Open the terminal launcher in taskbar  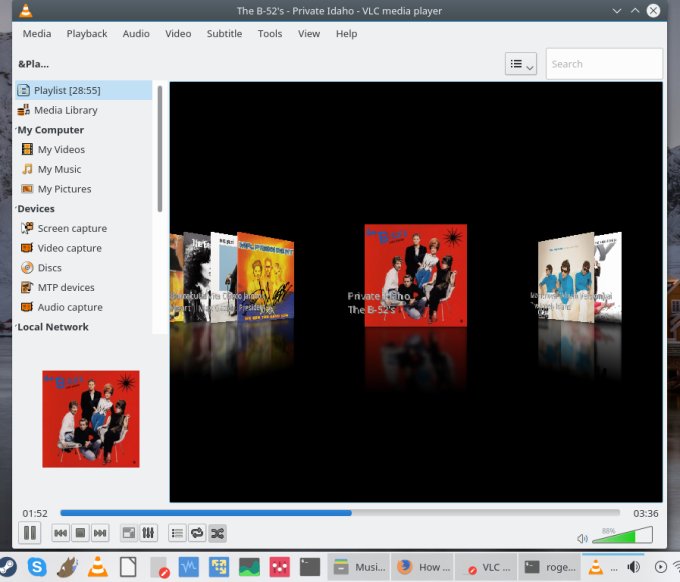coord(310,567)
